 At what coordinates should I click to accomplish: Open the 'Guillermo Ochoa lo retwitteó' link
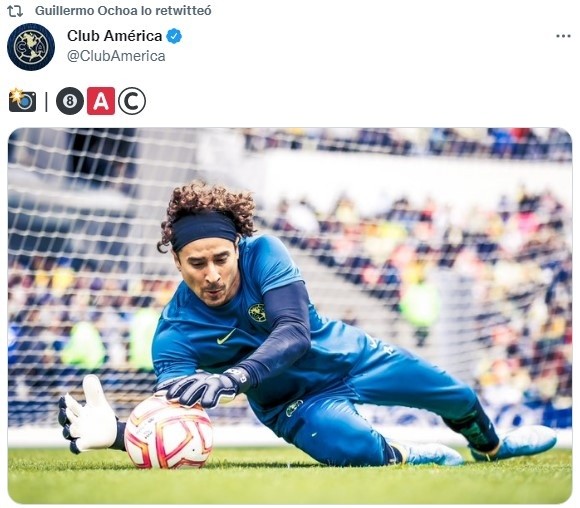(x=123, y=11)
